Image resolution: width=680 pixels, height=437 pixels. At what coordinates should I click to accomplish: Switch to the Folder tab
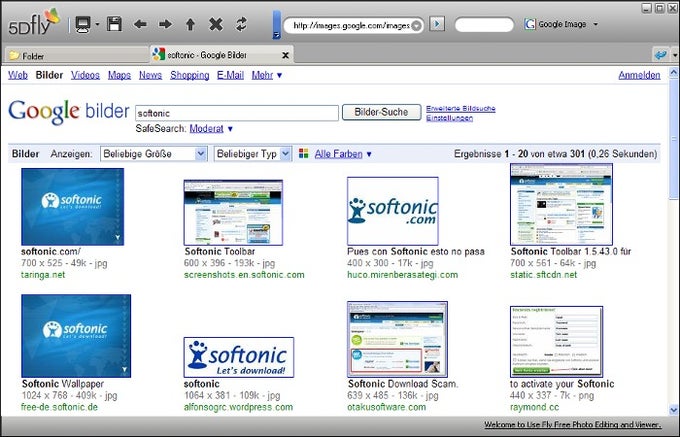point(76,56)
